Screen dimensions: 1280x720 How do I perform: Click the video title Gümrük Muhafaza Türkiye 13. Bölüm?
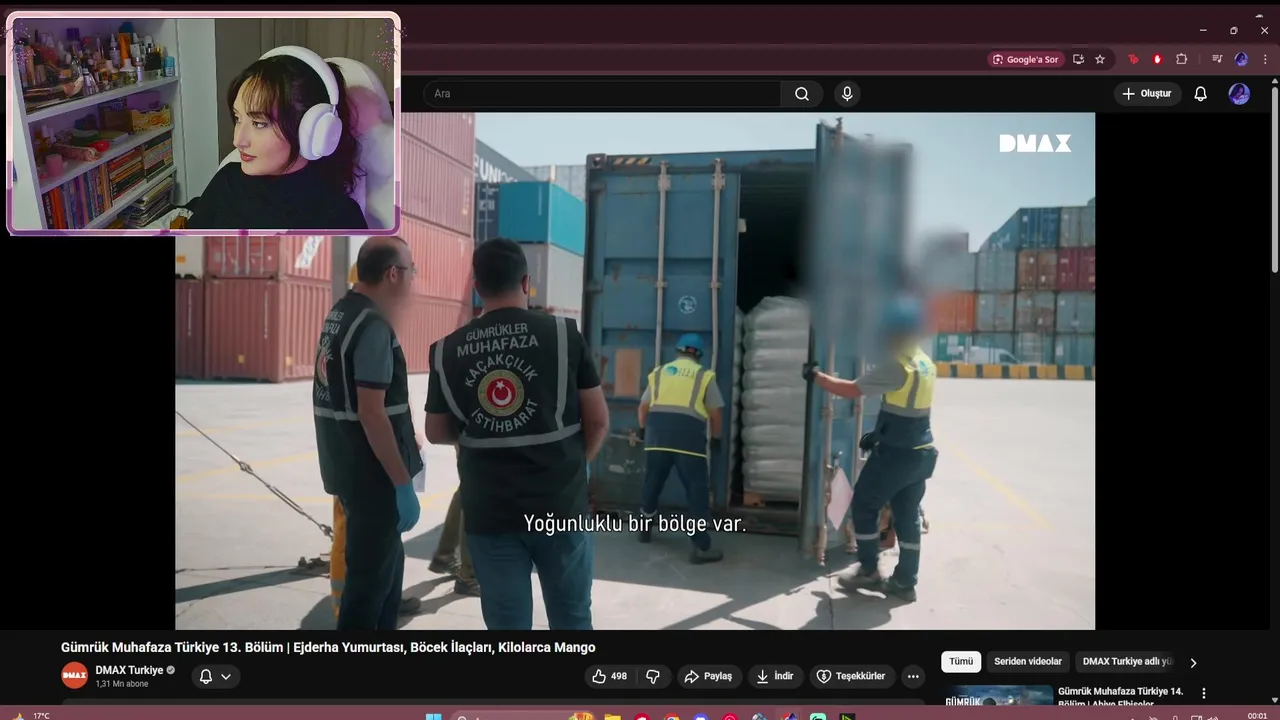point(328,647)
